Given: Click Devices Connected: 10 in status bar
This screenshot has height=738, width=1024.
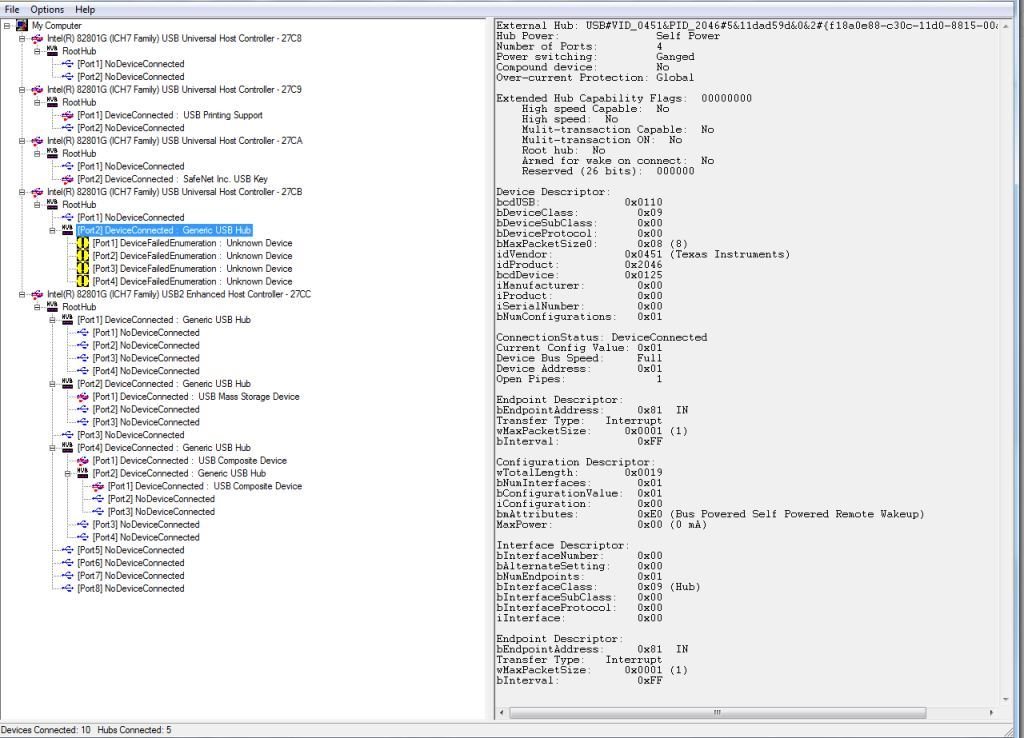Looking at the screenshot, I should 46,730.
